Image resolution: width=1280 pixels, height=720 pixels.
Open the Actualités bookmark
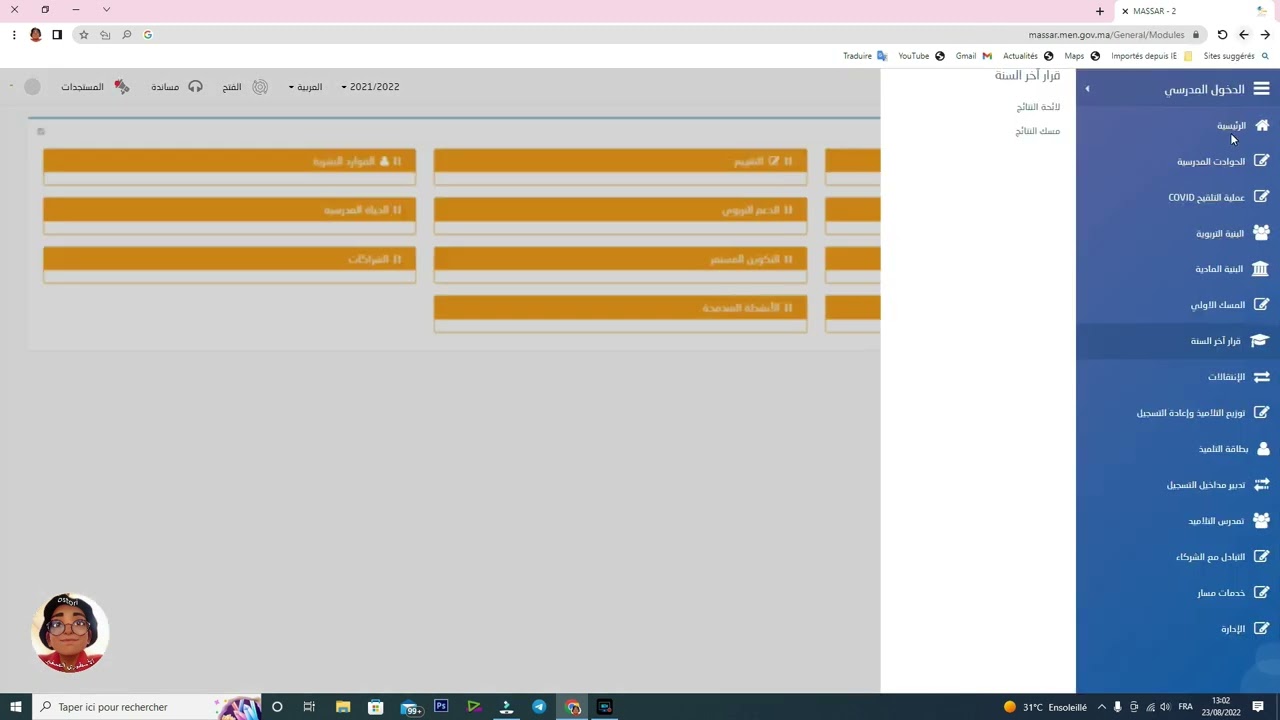[x=1028, y=56]
